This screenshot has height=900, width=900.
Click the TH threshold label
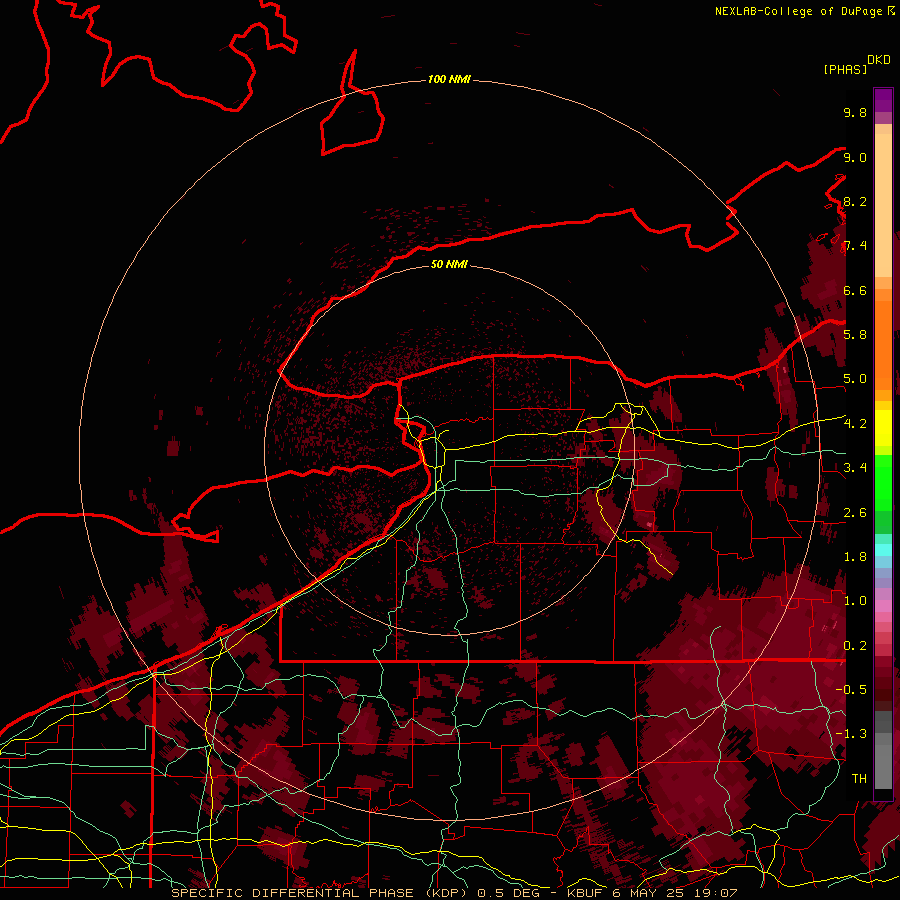[859, 779]
